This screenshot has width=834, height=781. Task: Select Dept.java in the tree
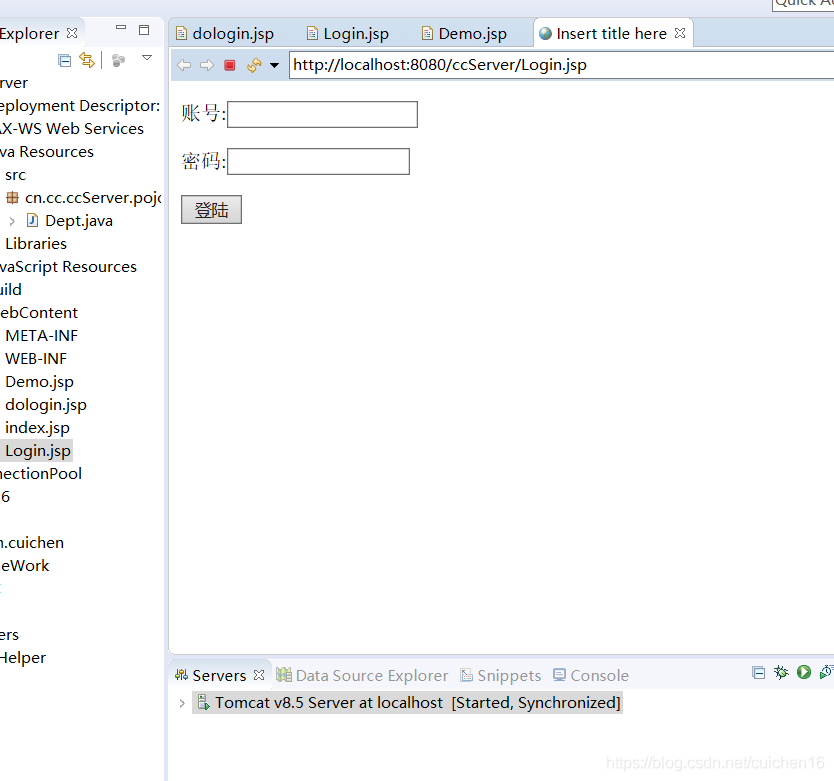[x=79, y=221]
